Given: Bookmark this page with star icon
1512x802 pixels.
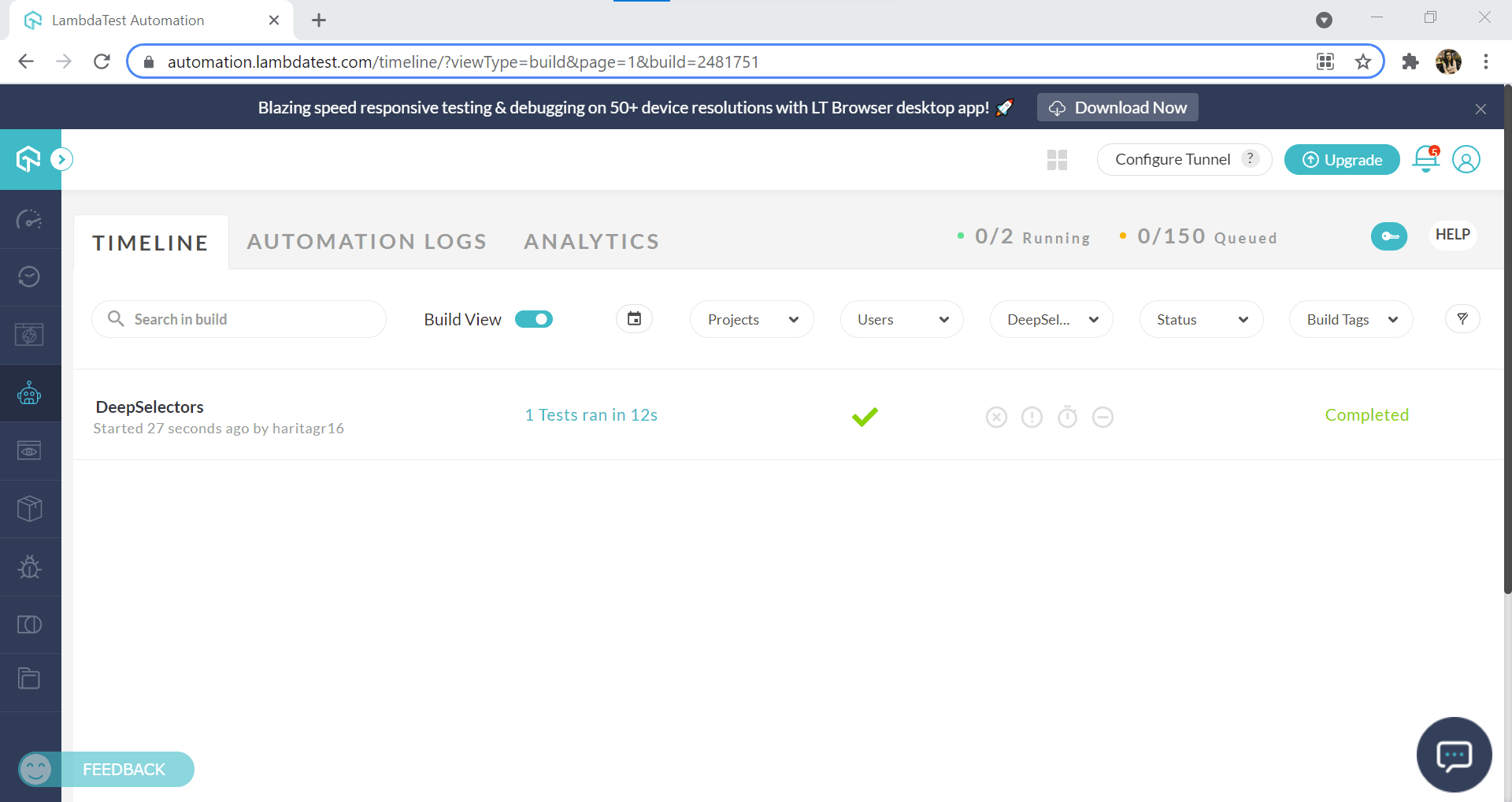Looking at the screenshot, I should (1363, 61).
